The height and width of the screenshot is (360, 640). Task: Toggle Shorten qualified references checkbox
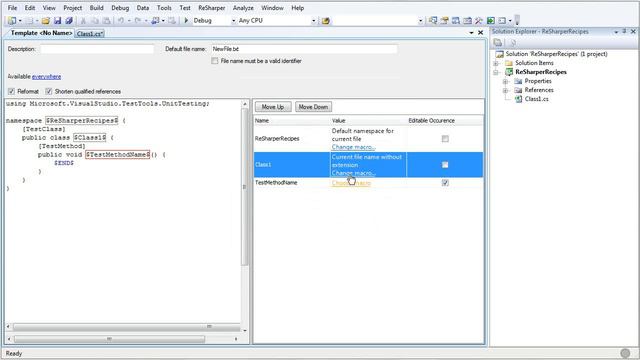point(49,91)
